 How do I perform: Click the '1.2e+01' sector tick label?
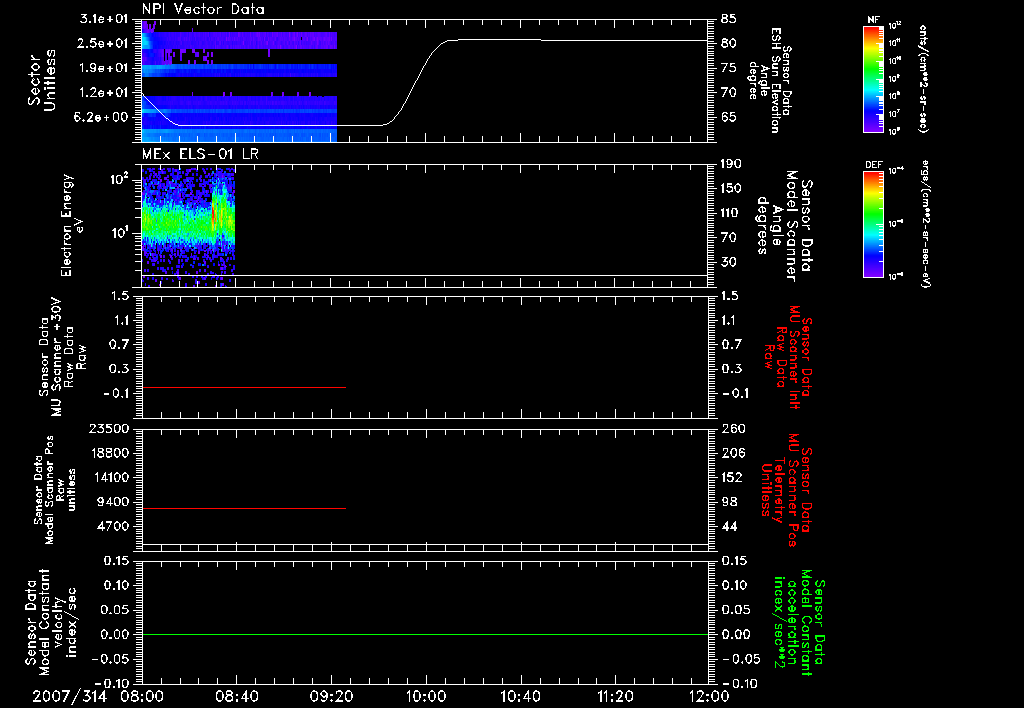104,93
